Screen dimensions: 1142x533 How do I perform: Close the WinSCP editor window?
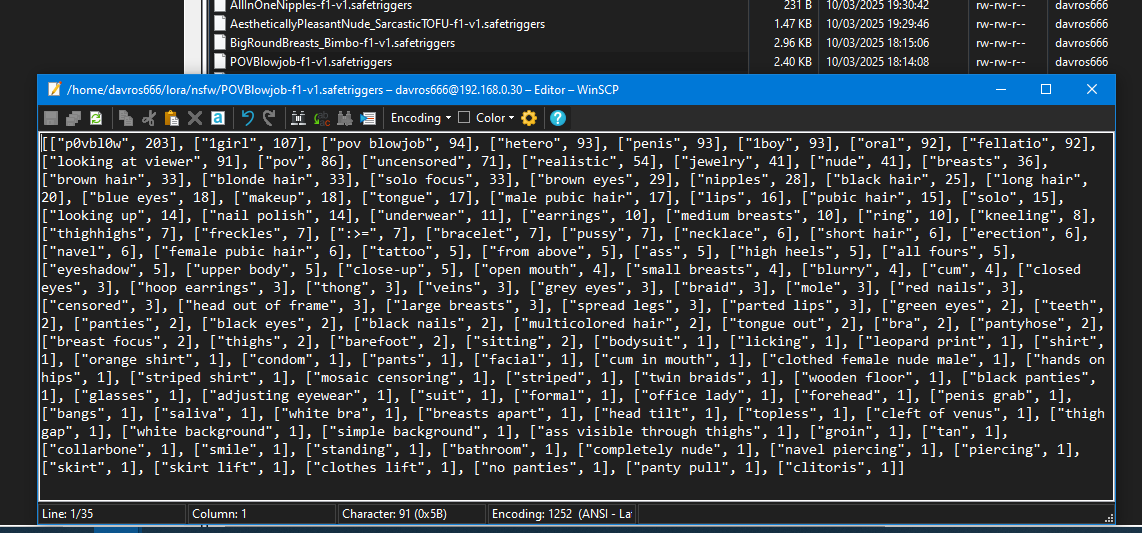pyautogui.click(x=1091, y=90)
